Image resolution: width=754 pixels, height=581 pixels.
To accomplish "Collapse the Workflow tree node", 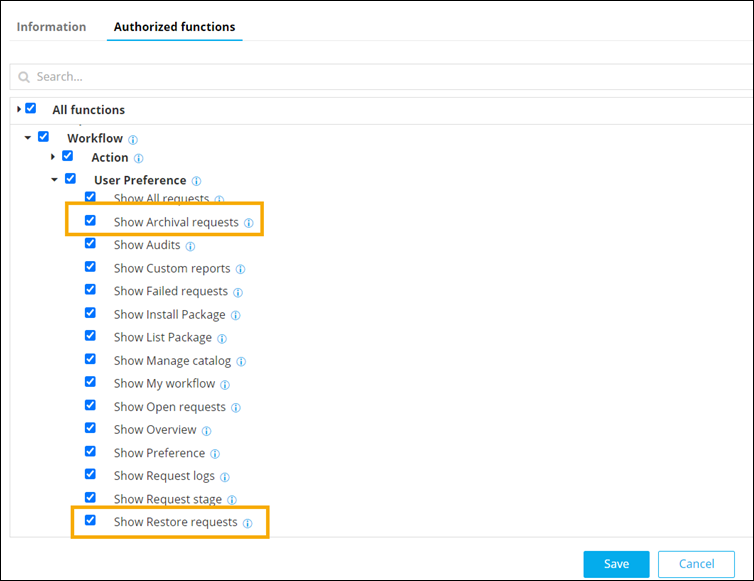I will pos(28,138).
